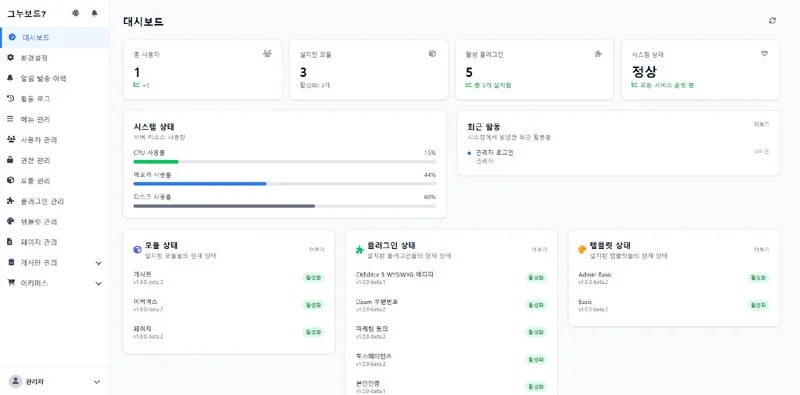
Task: Click the 모든 서비스 운영 중 status text
Action: [x=666, y=85]
